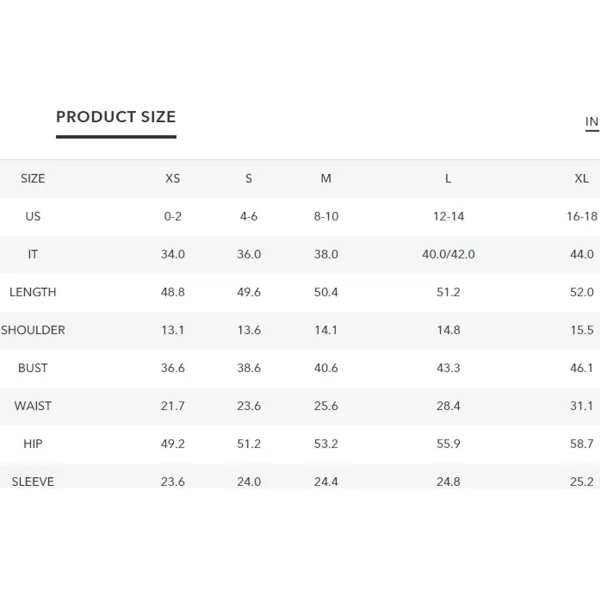Click the US row label
600x600 pixels.
(x=33, y=216)
